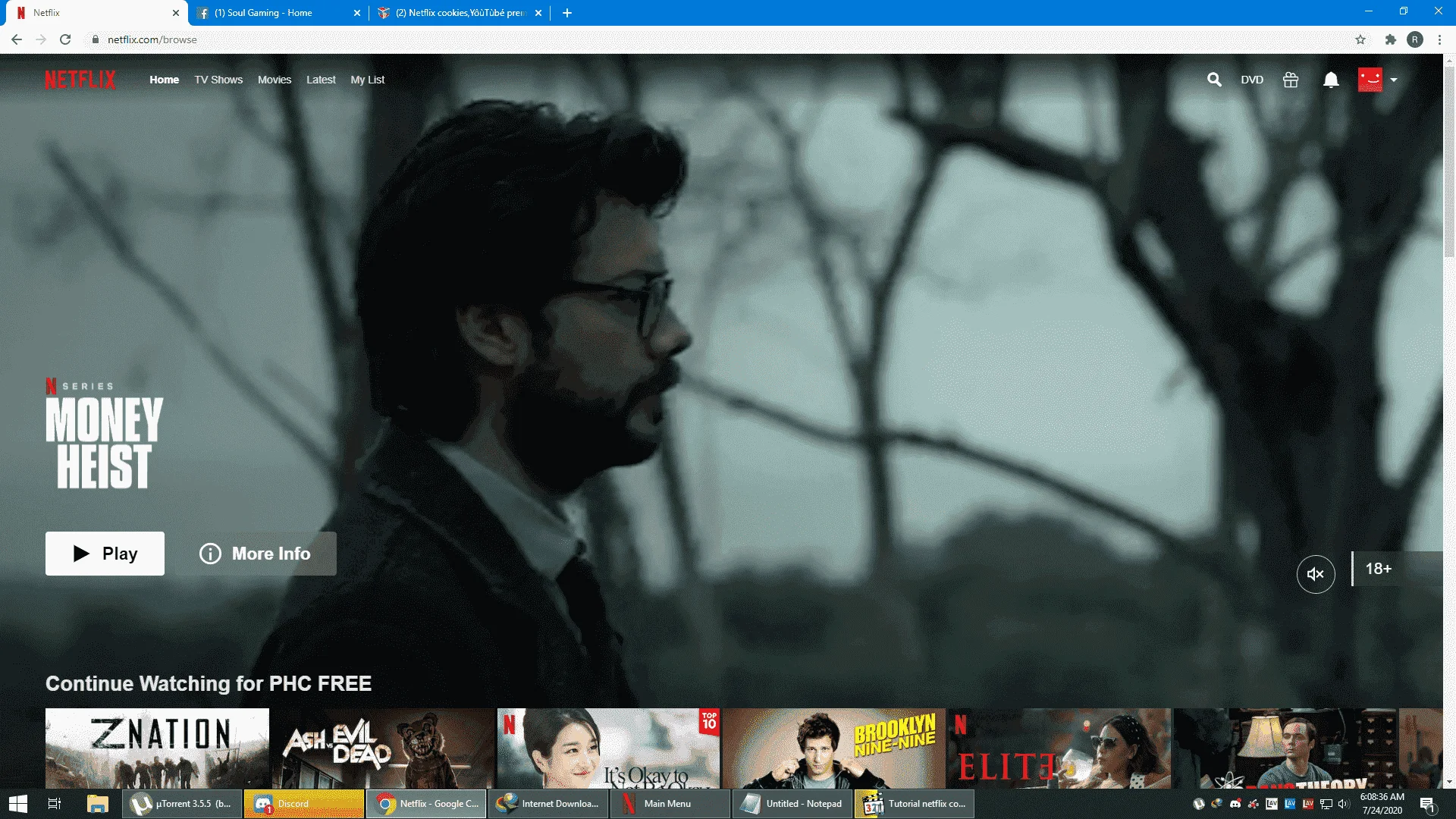Screen dimensions: 1456x819
Task: Reload the Netflix page
Action: point(65,39)
